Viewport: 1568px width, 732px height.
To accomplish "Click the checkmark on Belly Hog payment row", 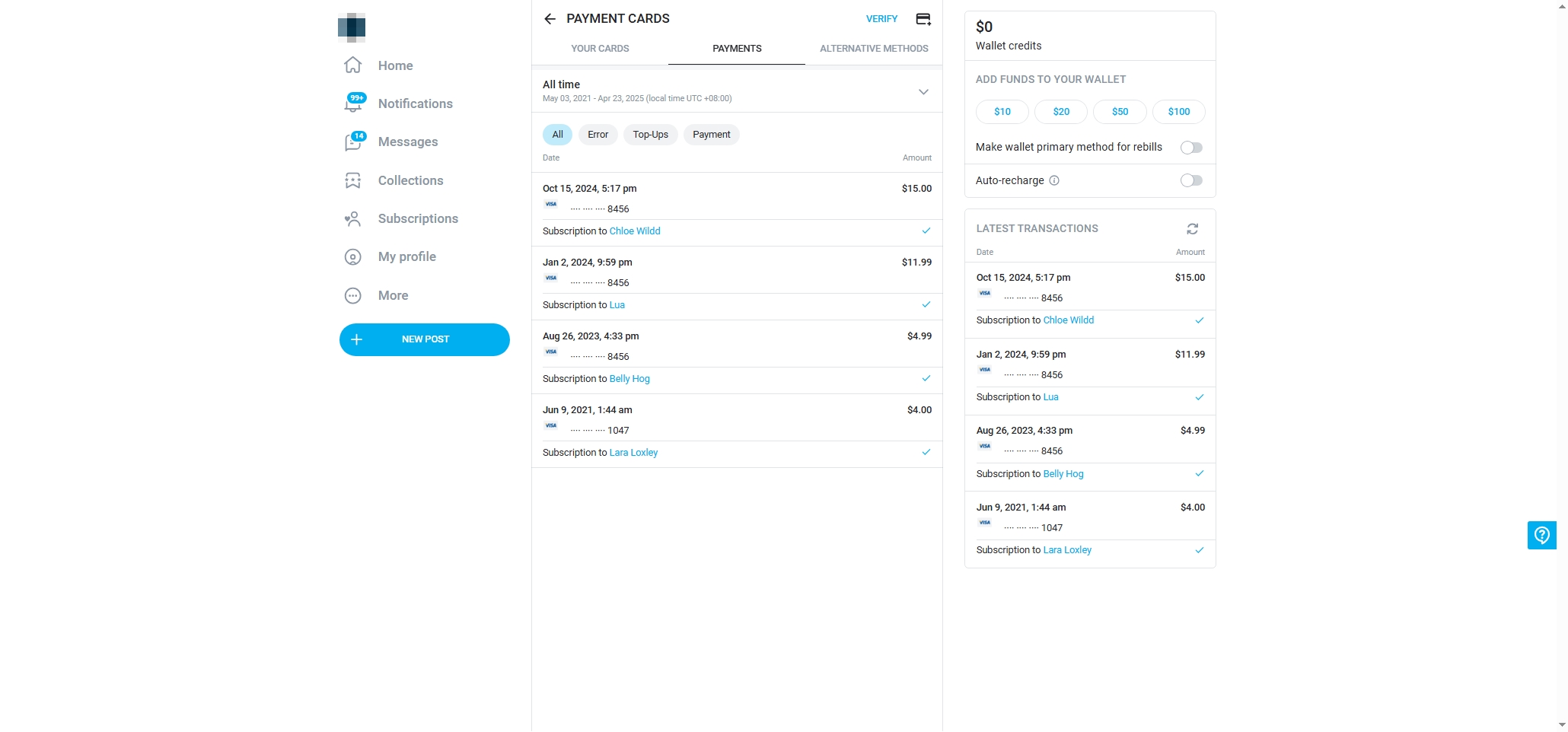I will coord(926,378).
